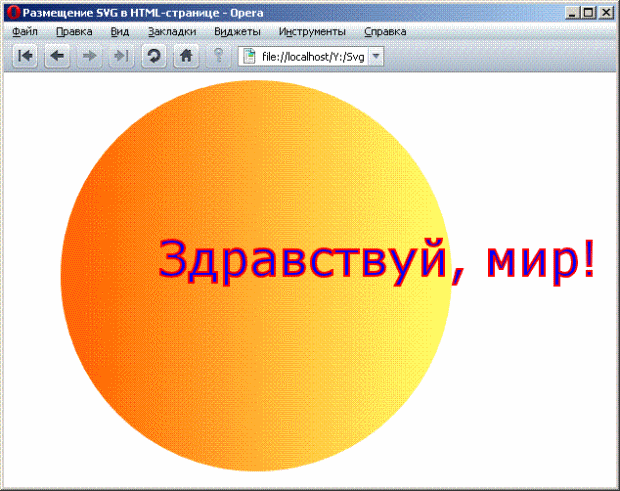Click the Здравствуй, мир! SVG text
This screenshot has height=491, width=620.
click(376, 261)
